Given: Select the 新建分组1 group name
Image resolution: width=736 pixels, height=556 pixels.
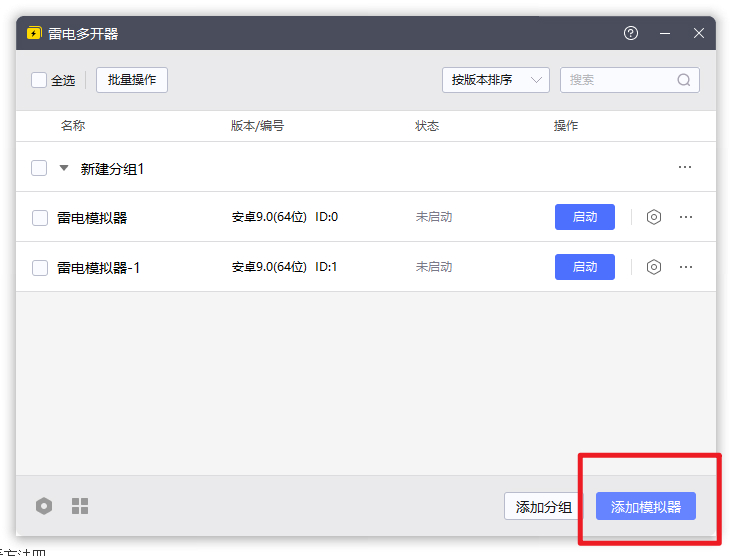Looking at the screenshot, I should (x=112, y=169).
